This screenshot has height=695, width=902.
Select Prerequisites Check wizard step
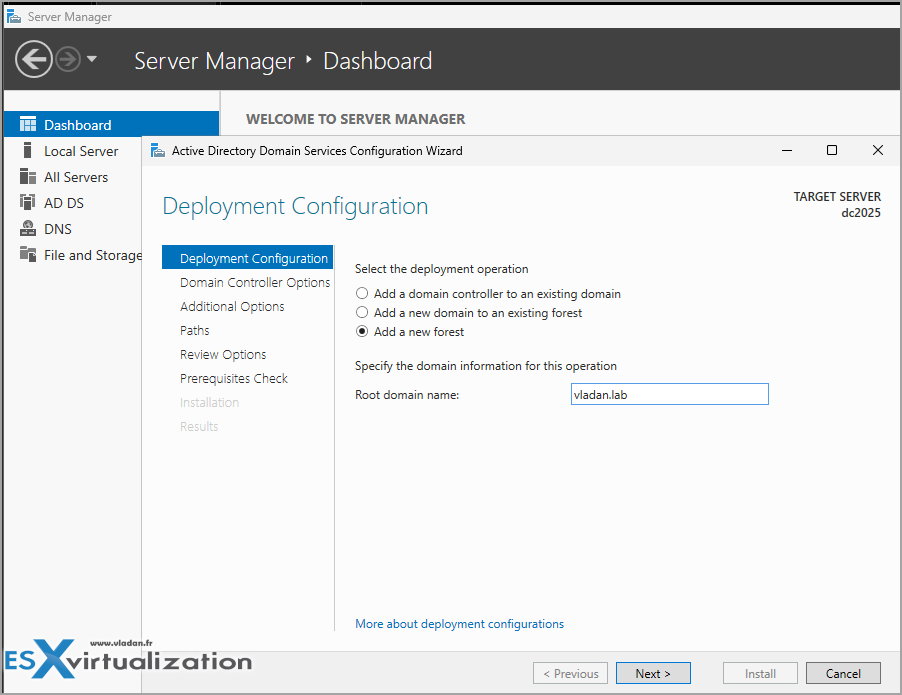234,379
